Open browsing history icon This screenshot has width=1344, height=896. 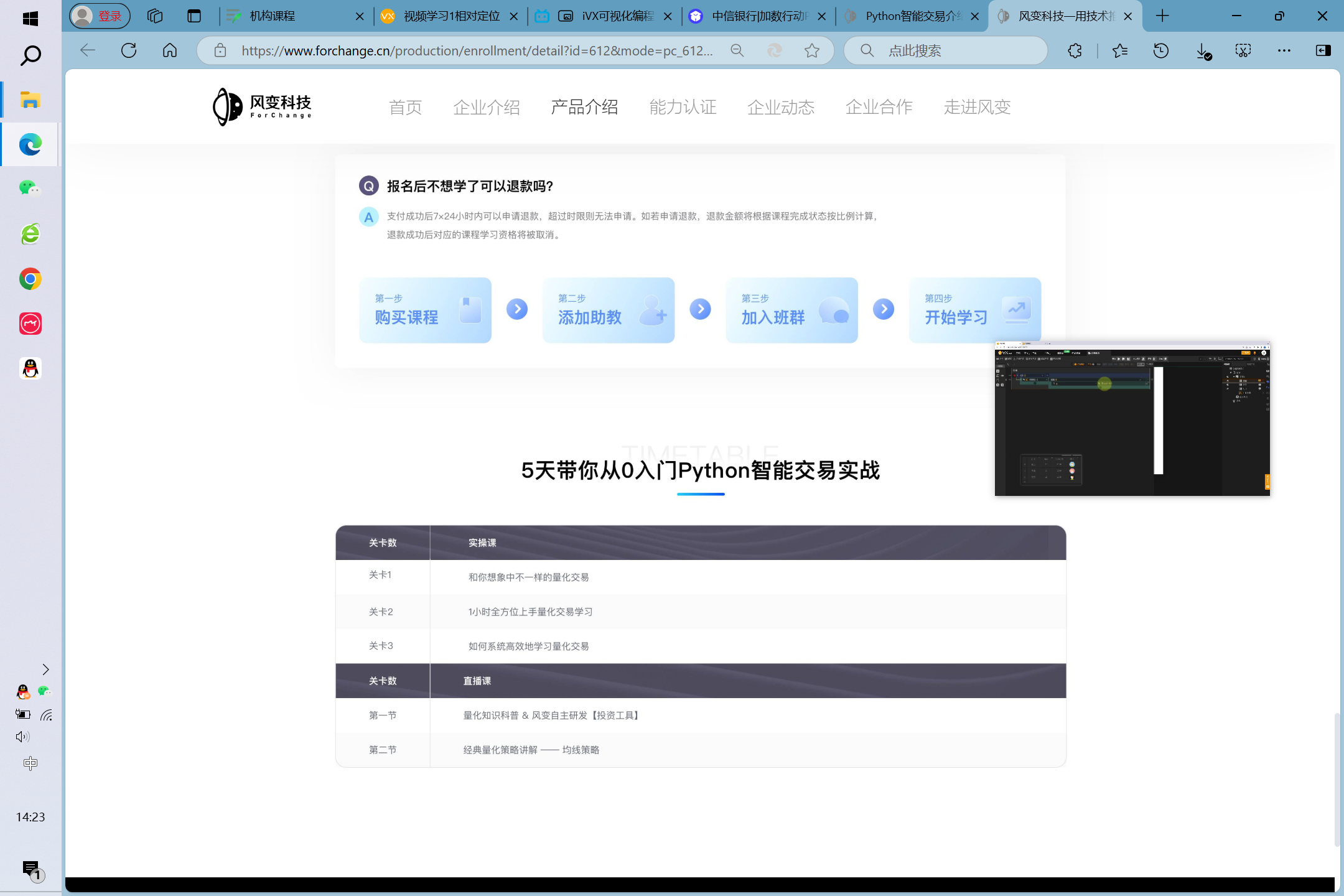pos(1161,50)
